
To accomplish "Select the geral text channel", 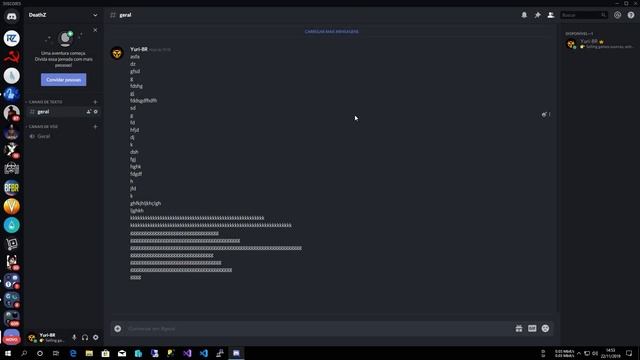I will [63, 112].
